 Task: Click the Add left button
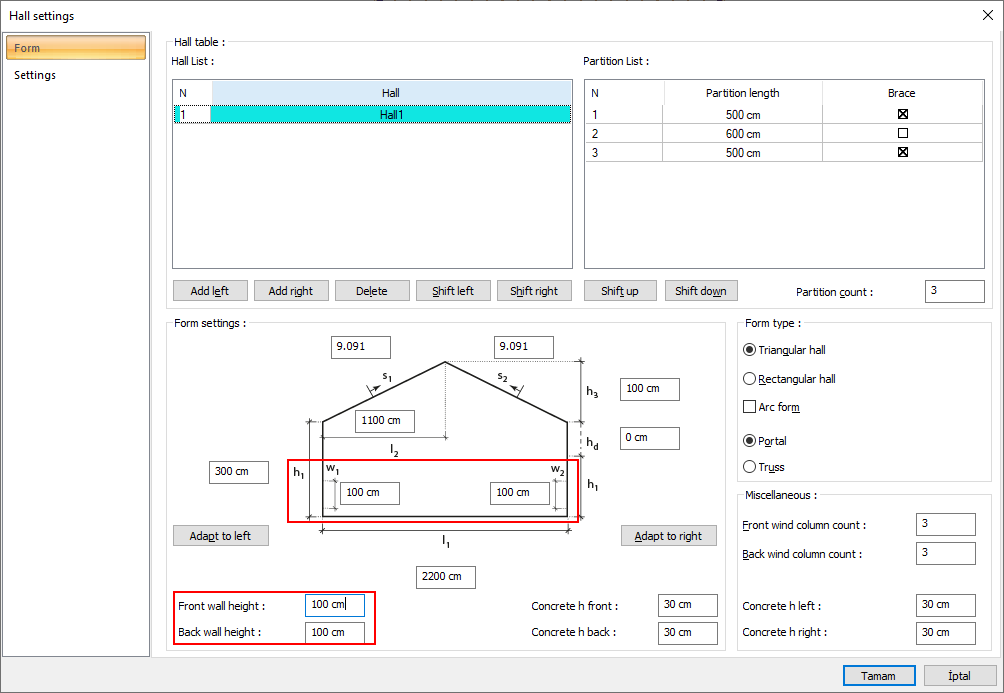(x=209, y=291)
